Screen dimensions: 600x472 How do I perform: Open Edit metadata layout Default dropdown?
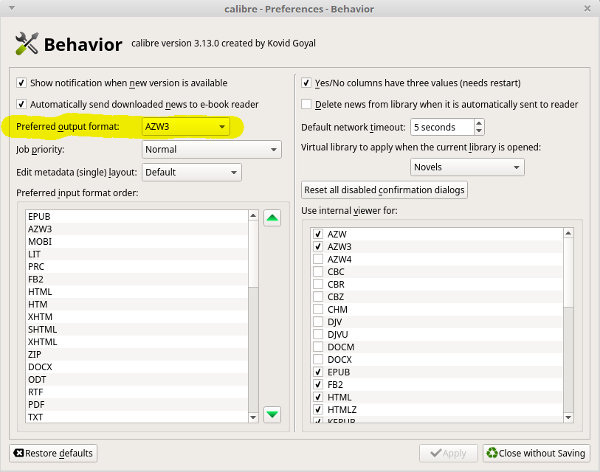(192, 172)
